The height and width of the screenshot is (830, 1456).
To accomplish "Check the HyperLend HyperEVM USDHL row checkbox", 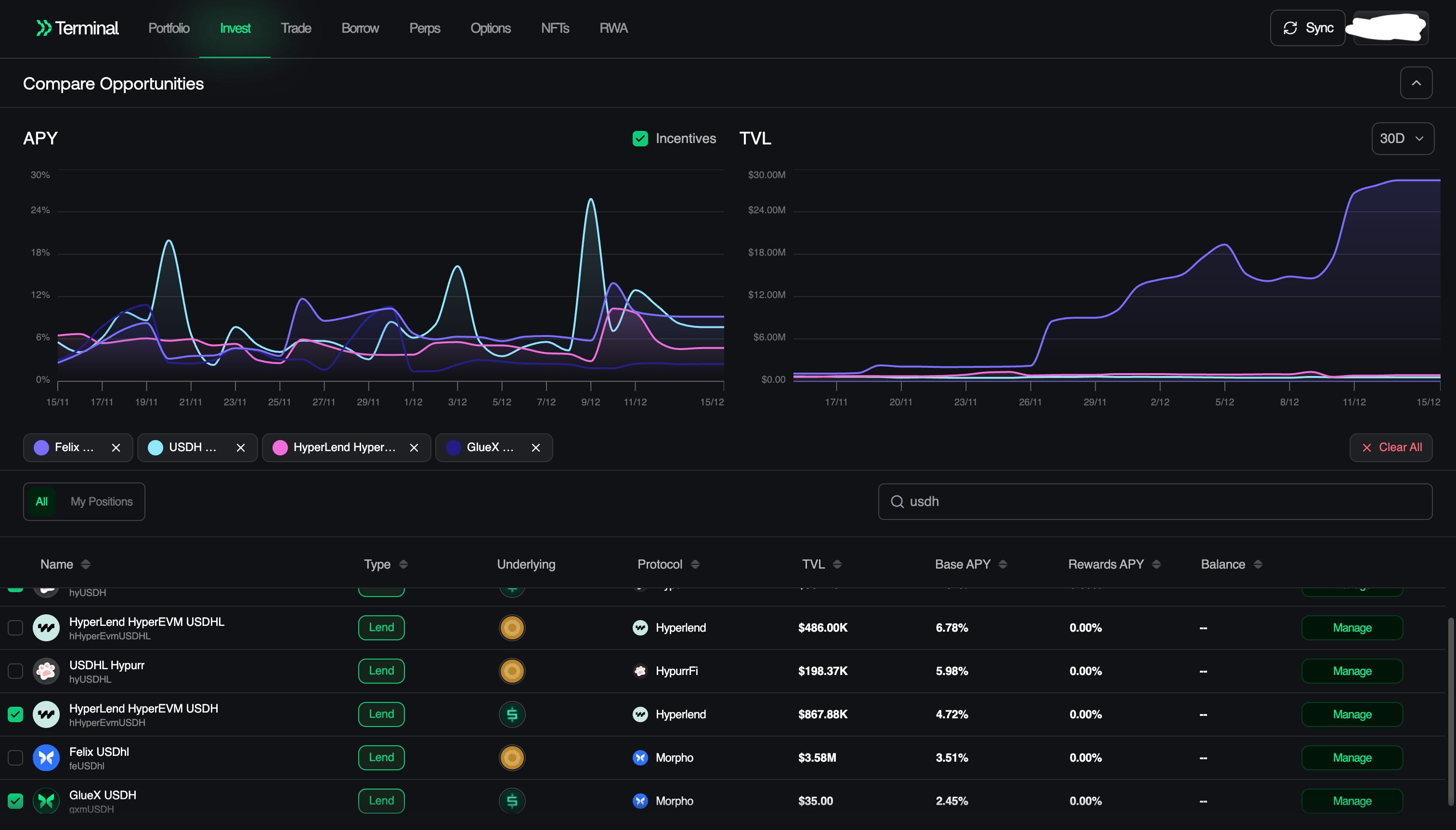I will tap(15, 628).
